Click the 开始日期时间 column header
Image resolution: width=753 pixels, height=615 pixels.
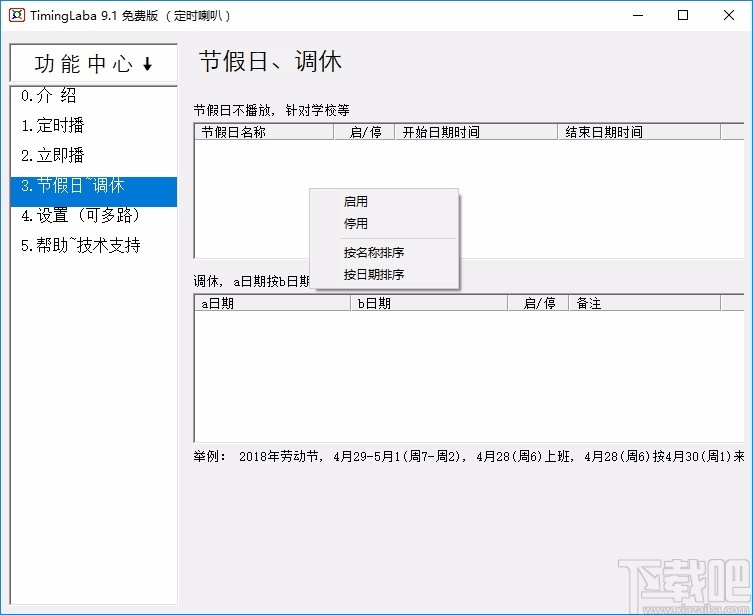476,132
